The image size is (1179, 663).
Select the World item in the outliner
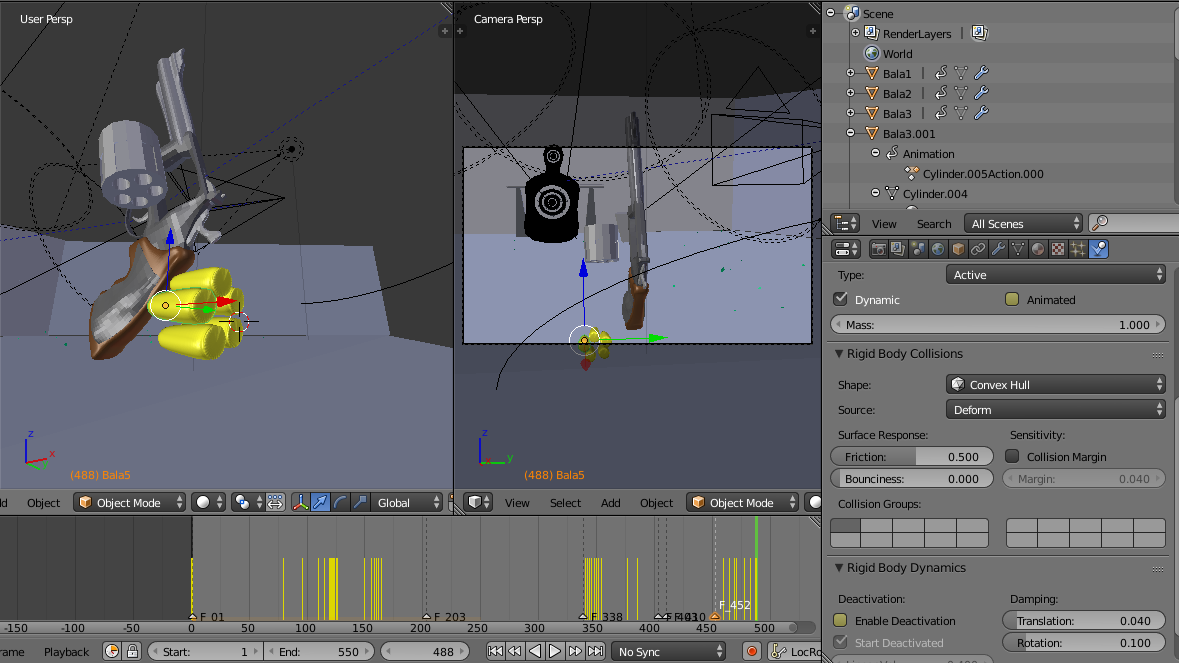pyautogui.click(x=897, y=53)
